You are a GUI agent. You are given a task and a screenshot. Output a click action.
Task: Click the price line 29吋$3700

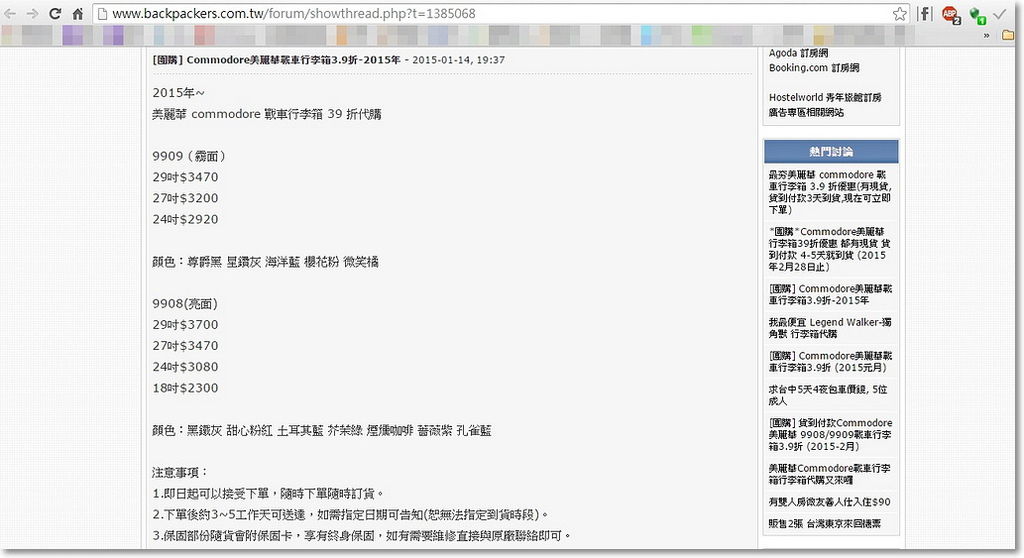[x=185, y=325]
